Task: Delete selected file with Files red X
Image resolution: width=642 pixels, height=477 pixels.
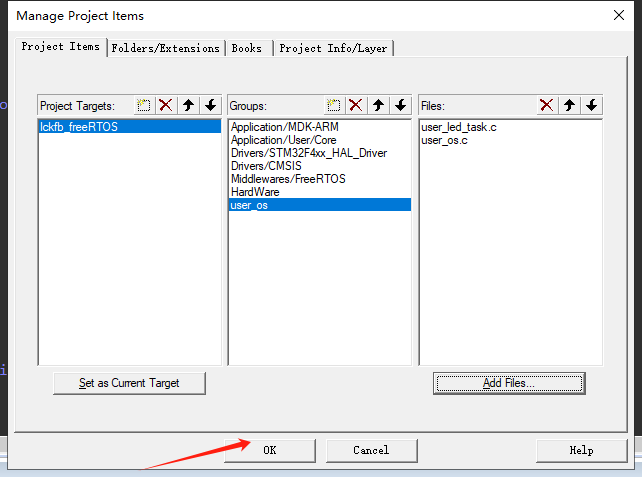Action: (547, 105)
